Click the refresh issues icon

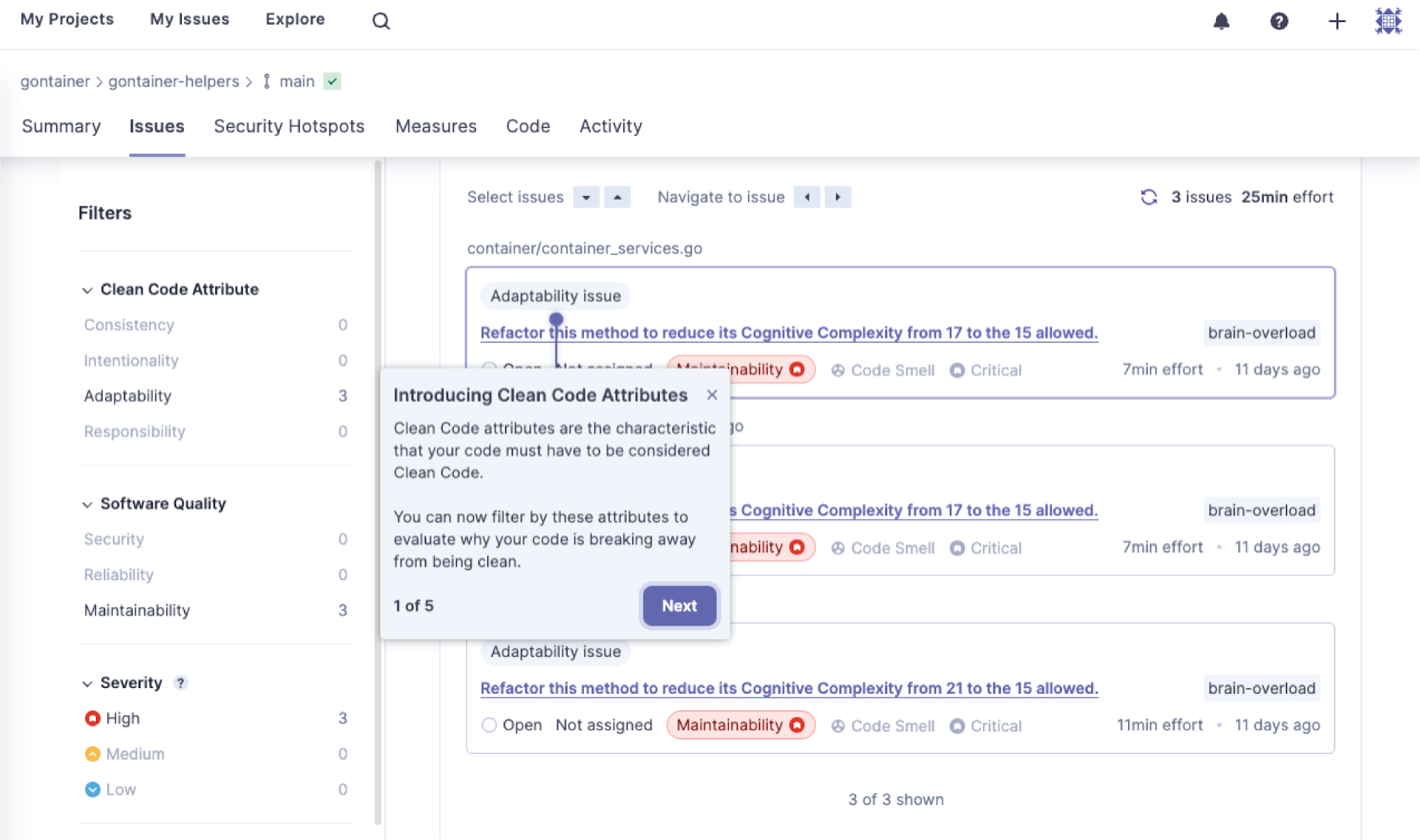click(x=1149, y=197)
